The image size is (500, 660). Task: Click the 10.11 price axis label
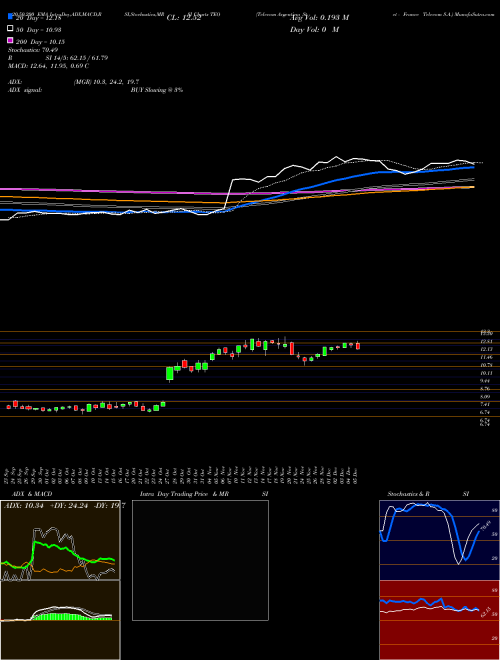click(486, 373)
